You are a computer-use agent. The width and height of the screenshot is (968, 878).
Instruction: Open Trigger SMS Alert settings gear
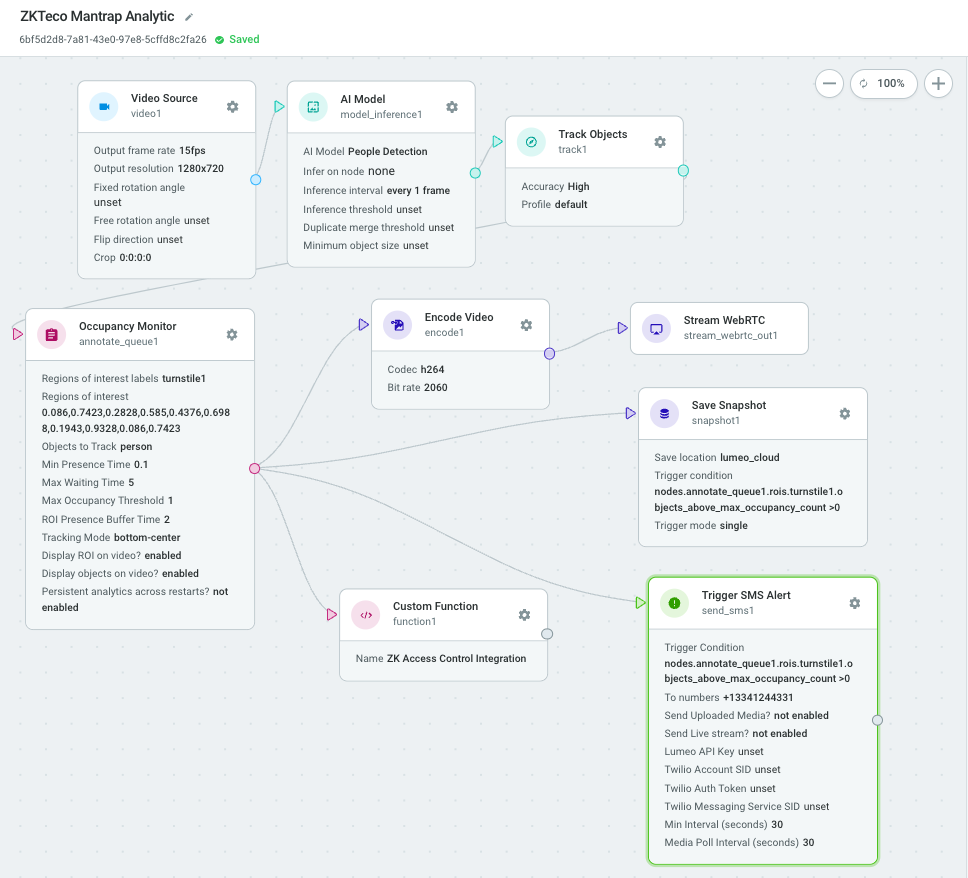click(854, 603)
